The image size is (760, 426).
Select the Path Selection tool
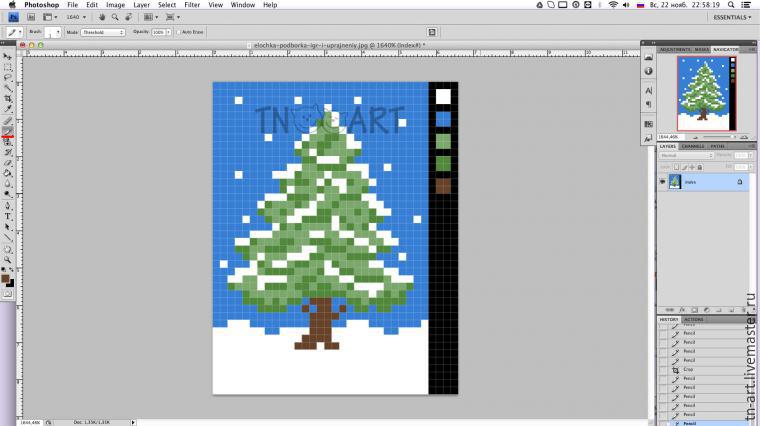tap(7, 227)
